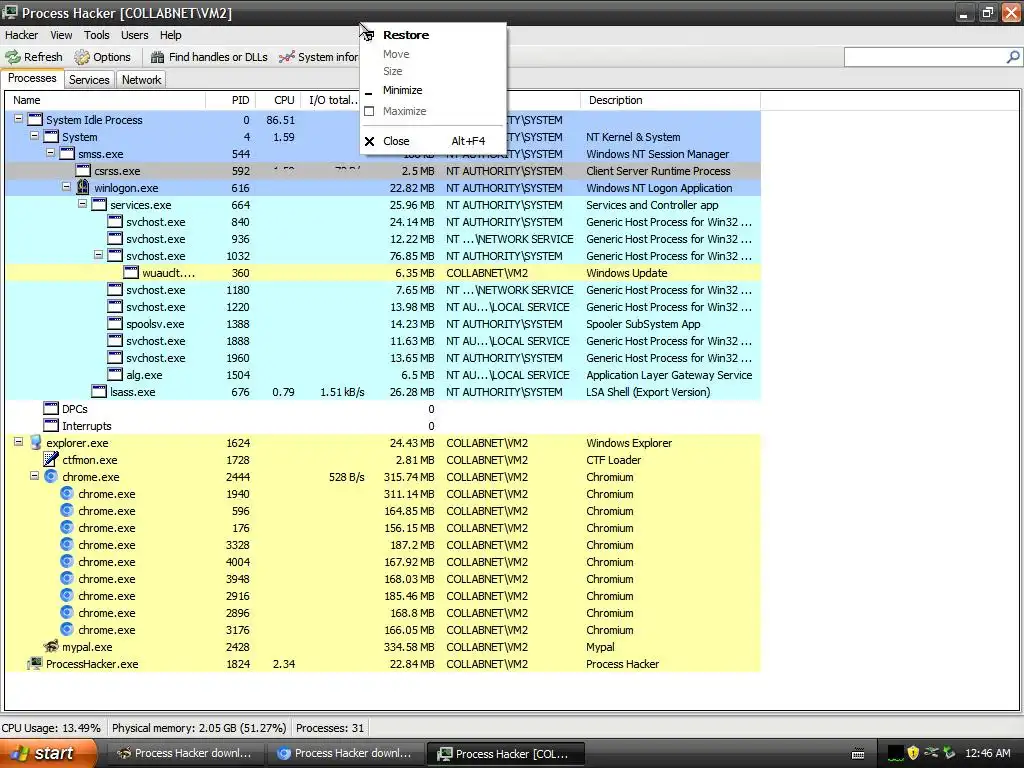The image size is (1024, 768).
Task: Sort by the Name column header
Action: click(106, 100)
